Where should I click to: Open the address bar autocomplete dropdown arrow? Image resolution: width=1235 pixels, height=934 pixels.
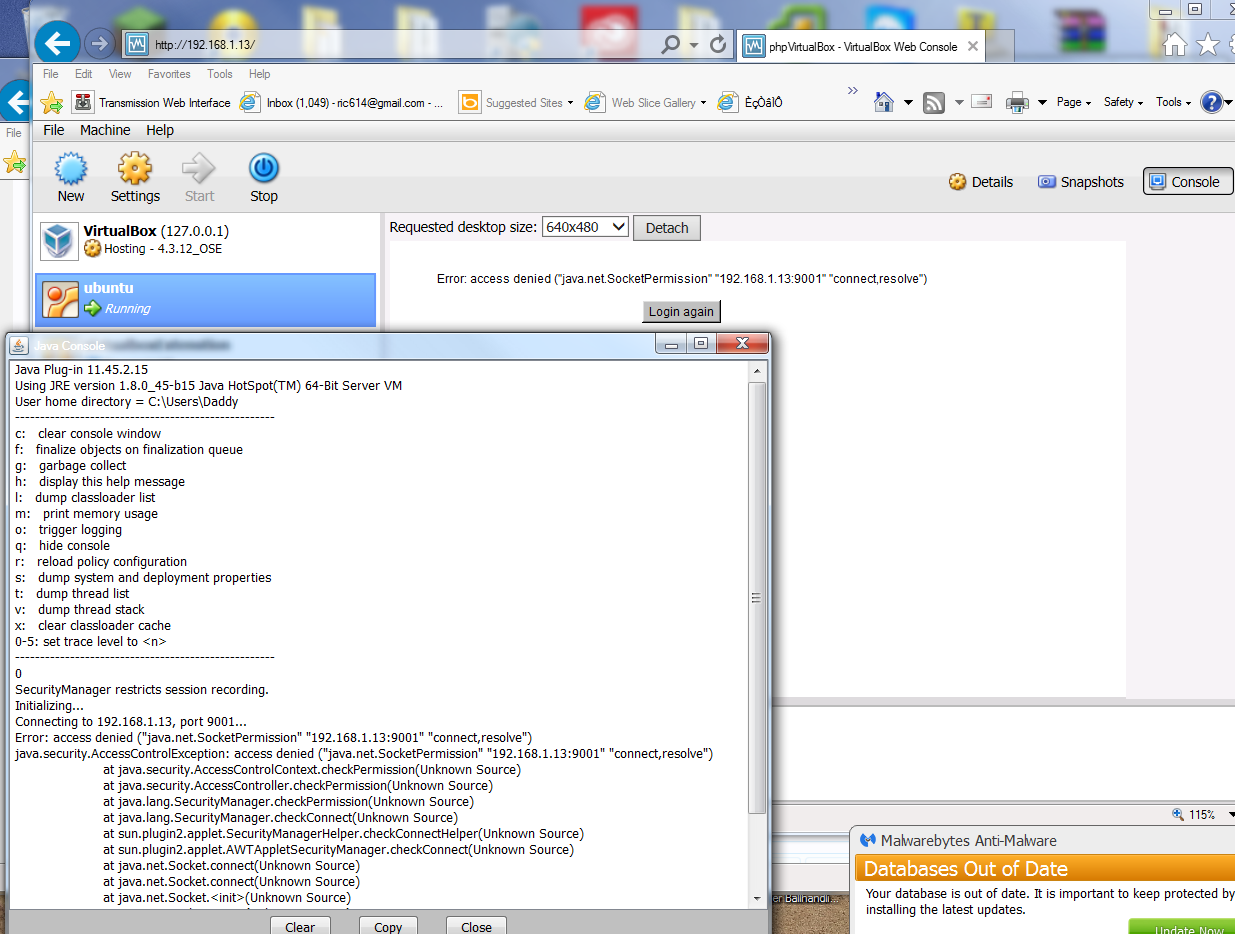pyautogui.click(x=694, y=45)
